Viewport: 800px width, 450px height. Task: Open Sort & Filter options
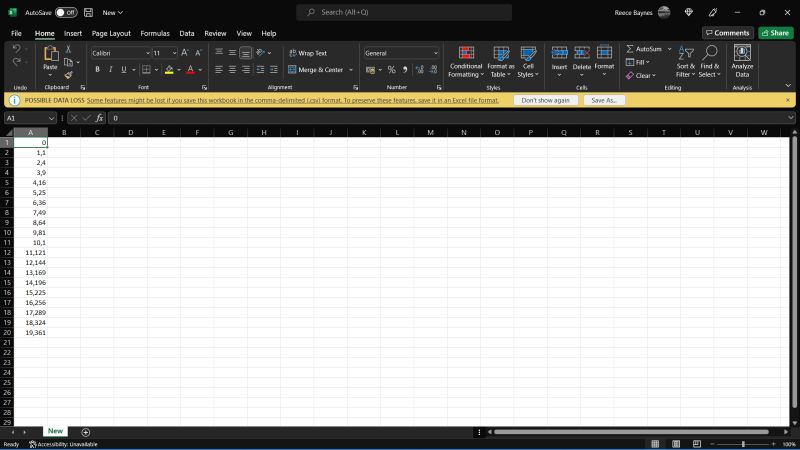point(686,61)
